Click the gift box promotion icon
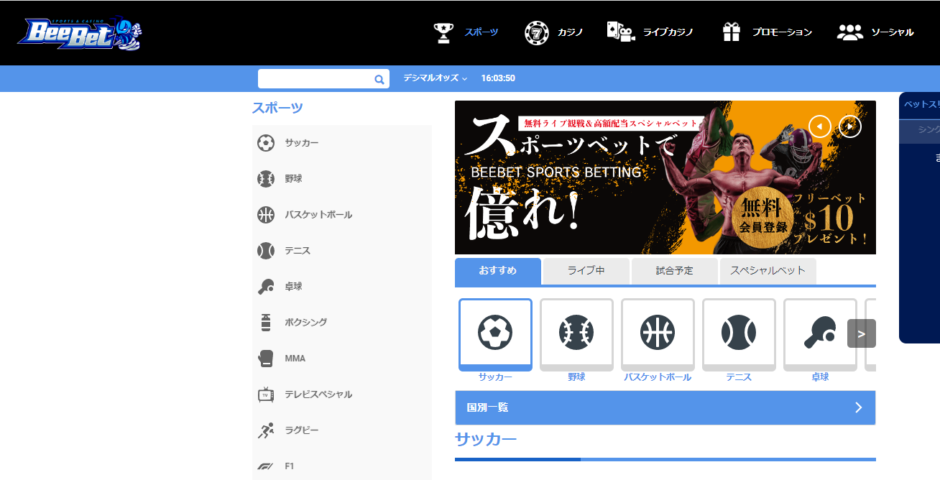The width and height of the screenshot is (940, 480). point(731,32)
